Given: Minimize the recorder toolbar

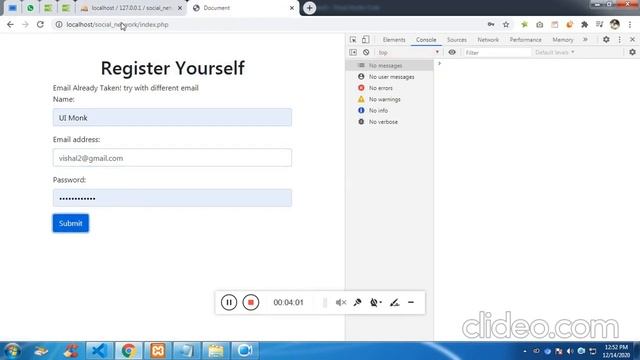Looking at the screenshot, I should (411, 302).
